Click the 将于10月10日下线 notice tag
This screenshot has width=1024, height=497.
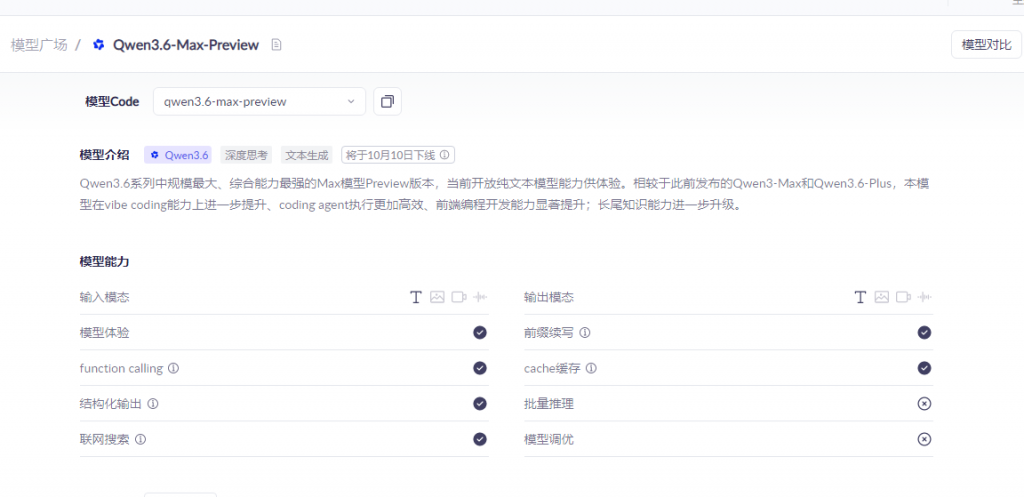coord(398,155)
